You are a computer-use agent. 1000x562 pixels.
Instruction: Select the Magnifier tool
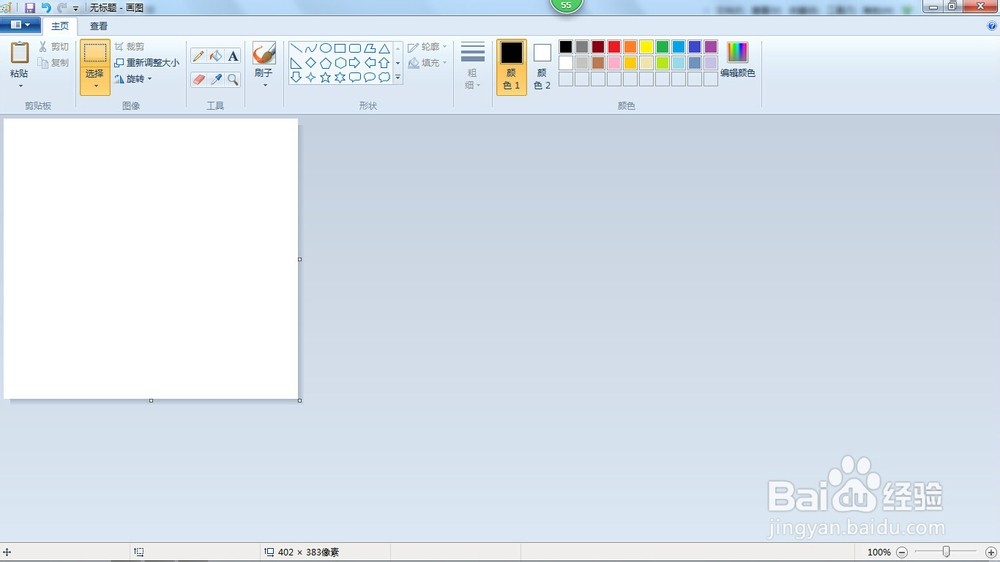233,80
